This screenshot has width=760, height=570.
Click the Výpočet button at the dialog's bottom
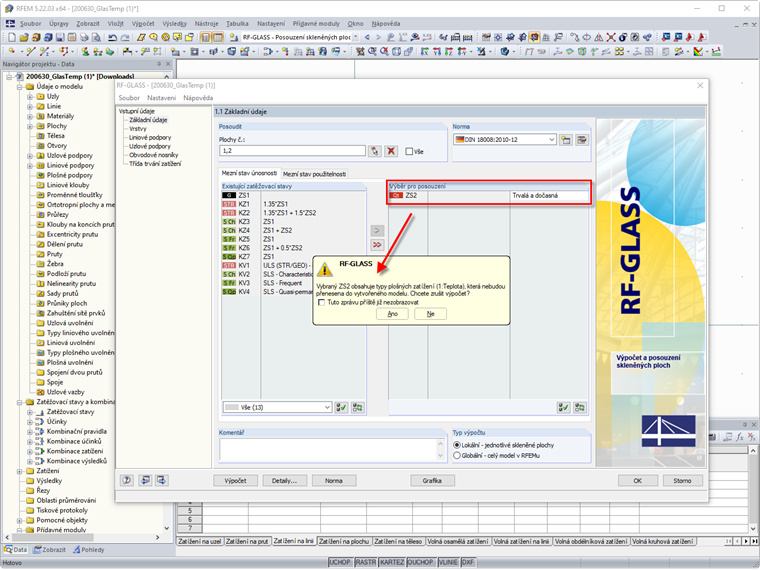point(236,481)
